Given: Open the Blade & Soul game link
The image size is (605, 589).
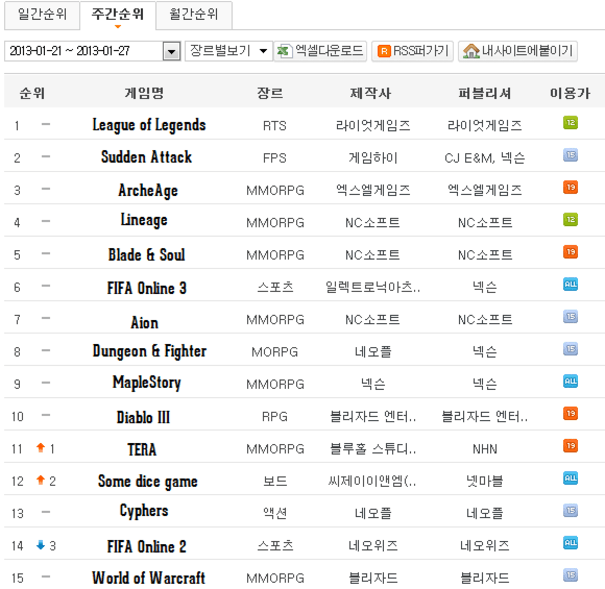Looking at the screenshot, I should (147, 255).
